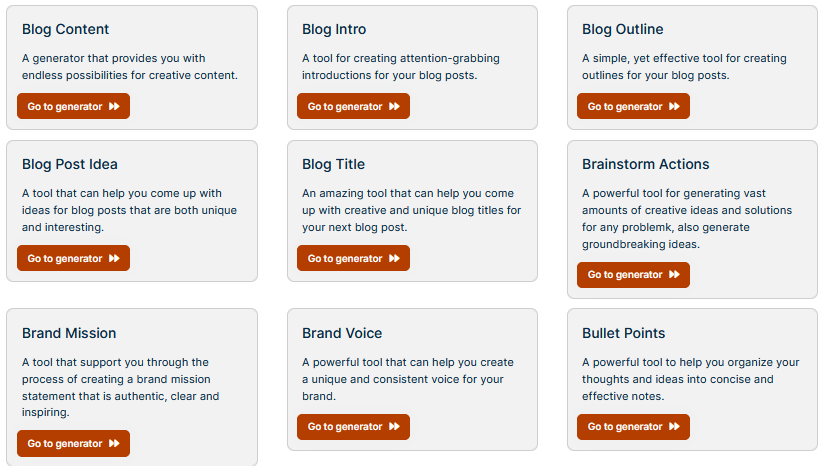Click the double-arrow icon in Blog Title button
This screenshot has width=820, height=466.
pos(394,259)
